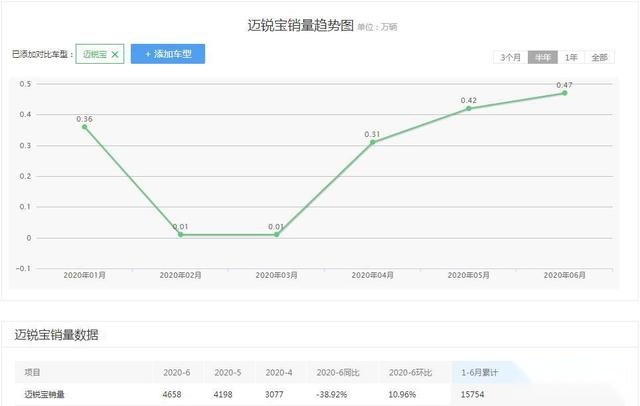
Task: Click the 迈锐宝销量数据 section heading
Action: [x=57, y=335]
